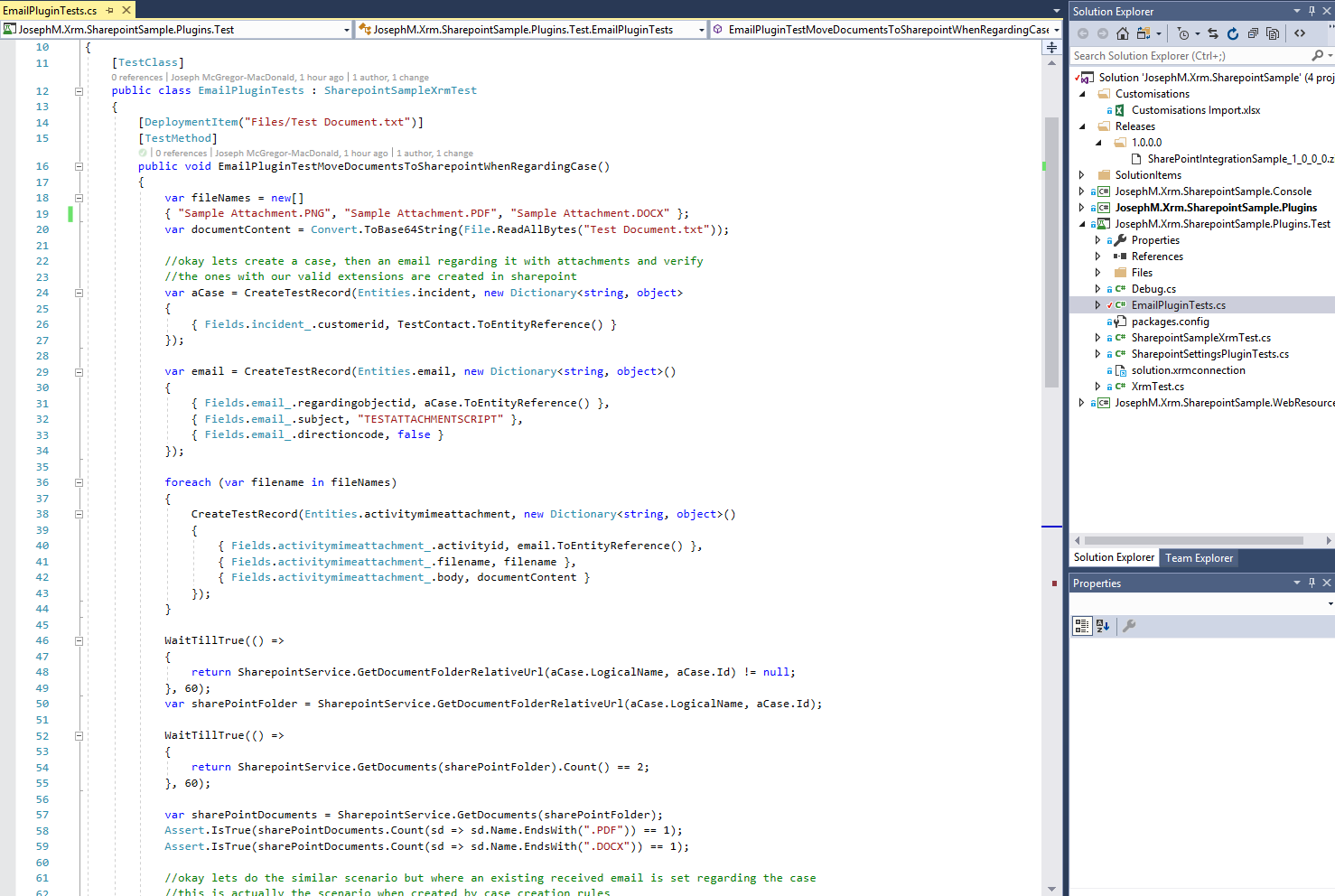Viewport: 1335px width, 896px height.
Task: Click Collapse All in Solution Explorer toolbar
Action: click(1253, 33)
